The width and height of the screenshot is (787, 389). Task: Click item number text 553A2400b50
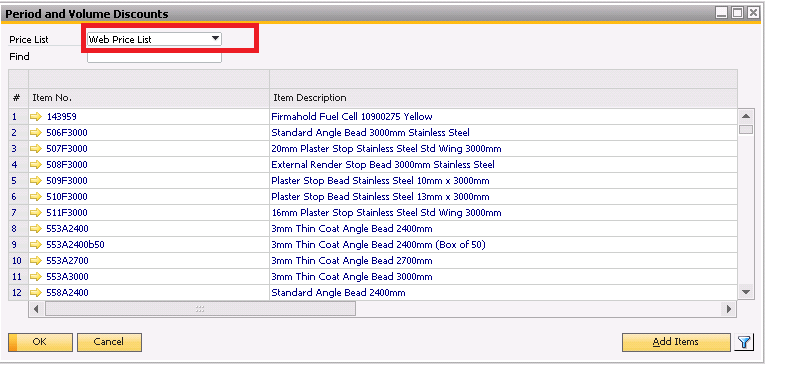point(75,245)
